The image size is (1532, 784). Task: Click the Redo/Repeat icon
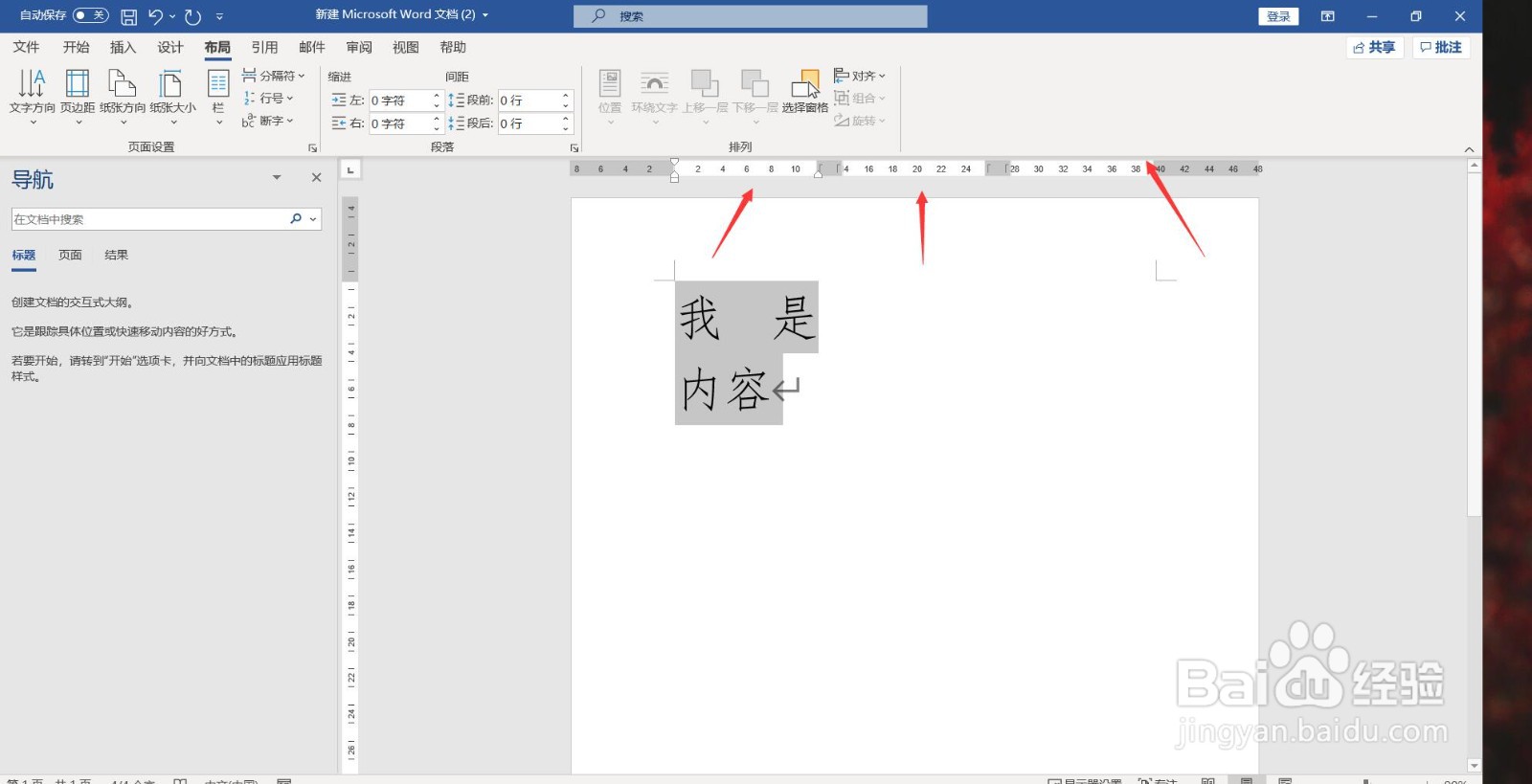tap(192, 16)
